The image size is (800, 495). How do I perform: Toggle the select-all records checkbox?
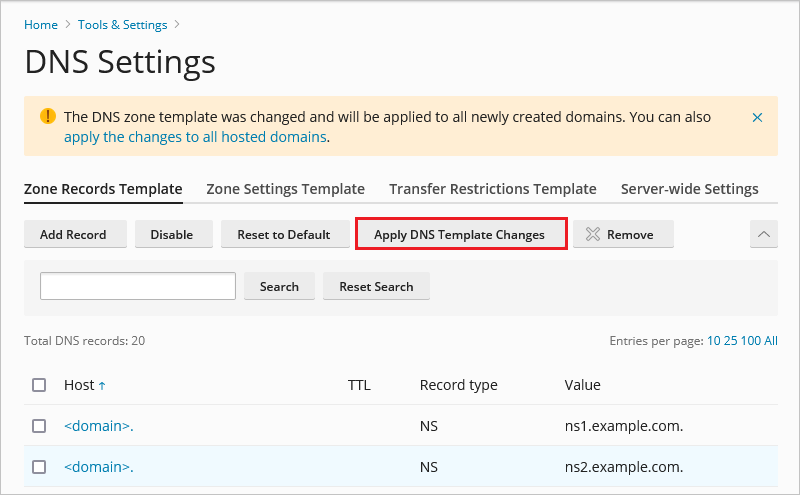(39, 385)
